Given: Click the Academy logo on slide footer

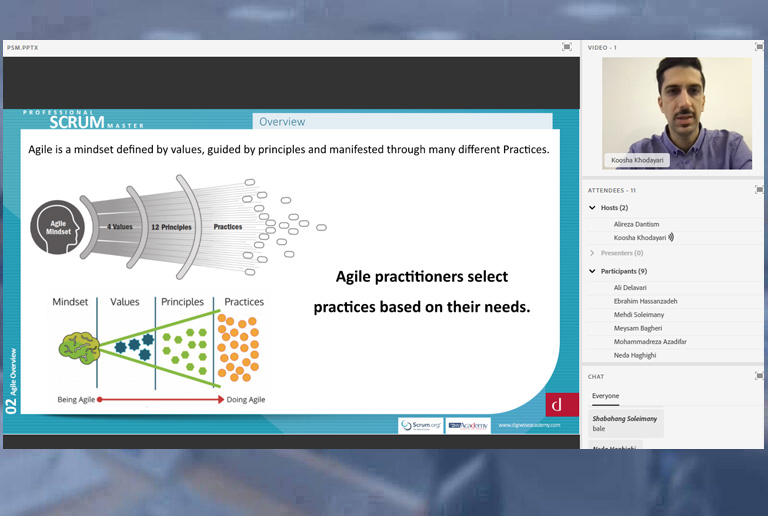Looking at the screenshot, I should click(468, 425).
